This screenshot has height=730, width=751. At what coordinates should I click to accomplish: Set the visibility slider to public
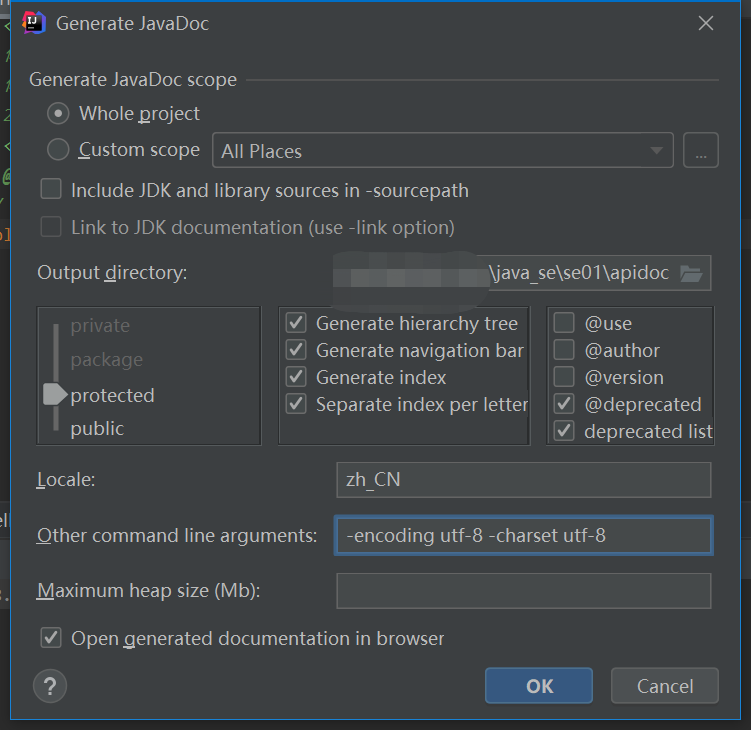click(97, 429)
